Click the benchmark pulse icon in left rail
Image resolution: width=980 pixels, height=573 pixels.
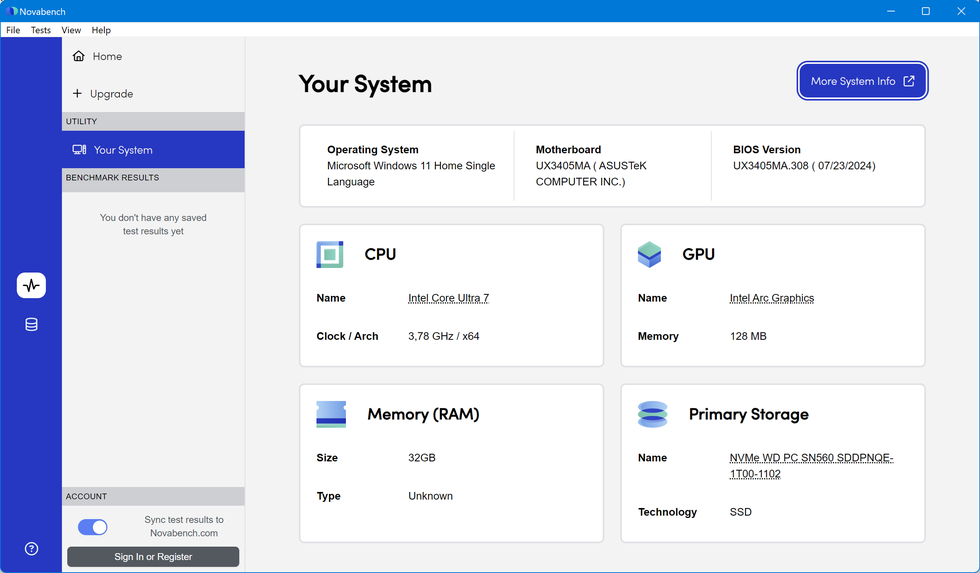pos(31,285)
